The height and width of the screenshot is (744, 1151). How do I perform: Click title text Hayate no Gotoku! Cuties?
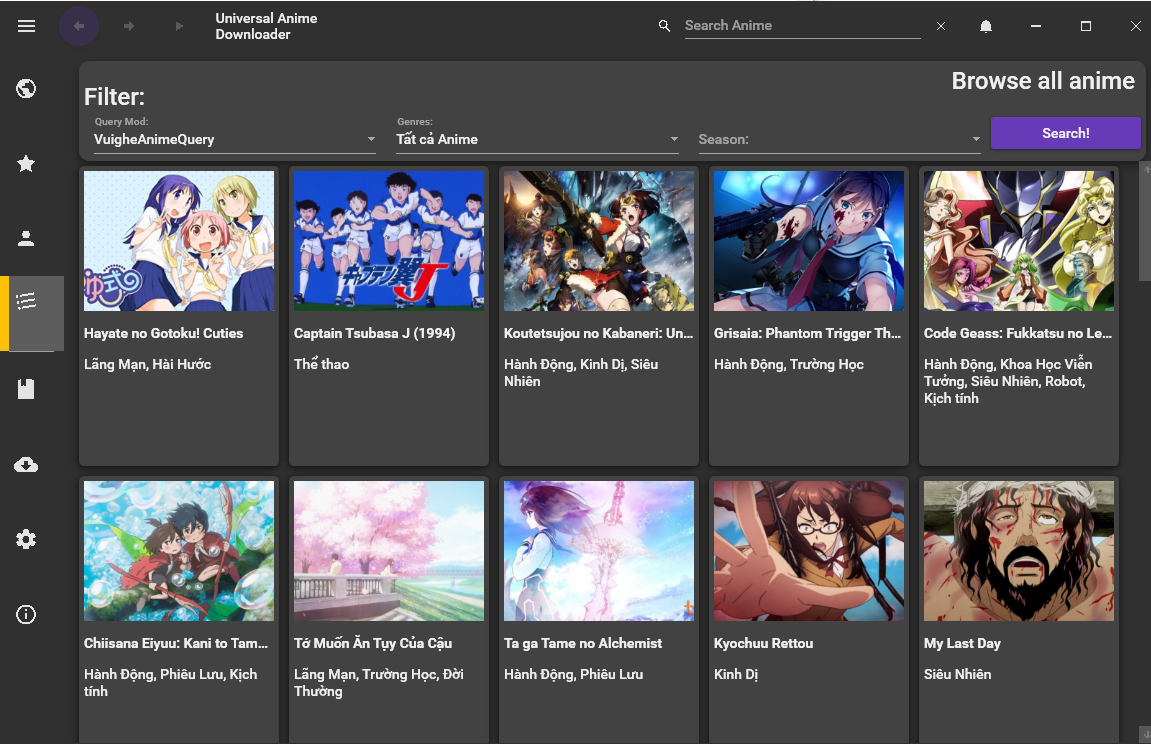tap(163, 333)
